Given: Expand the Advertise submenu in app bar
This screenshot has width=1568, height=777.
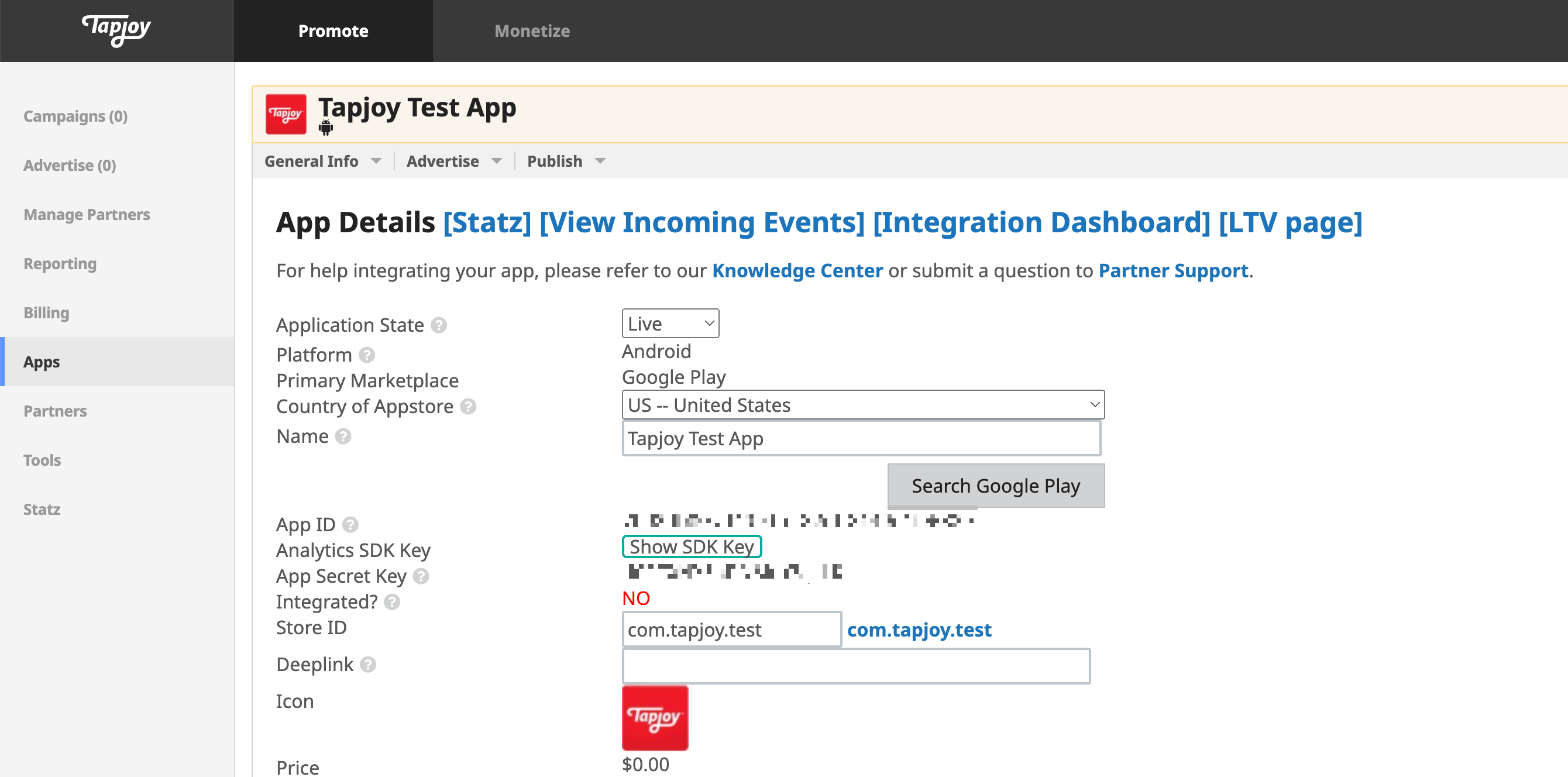Looking at the screenshot, I should tap(454, 161).
